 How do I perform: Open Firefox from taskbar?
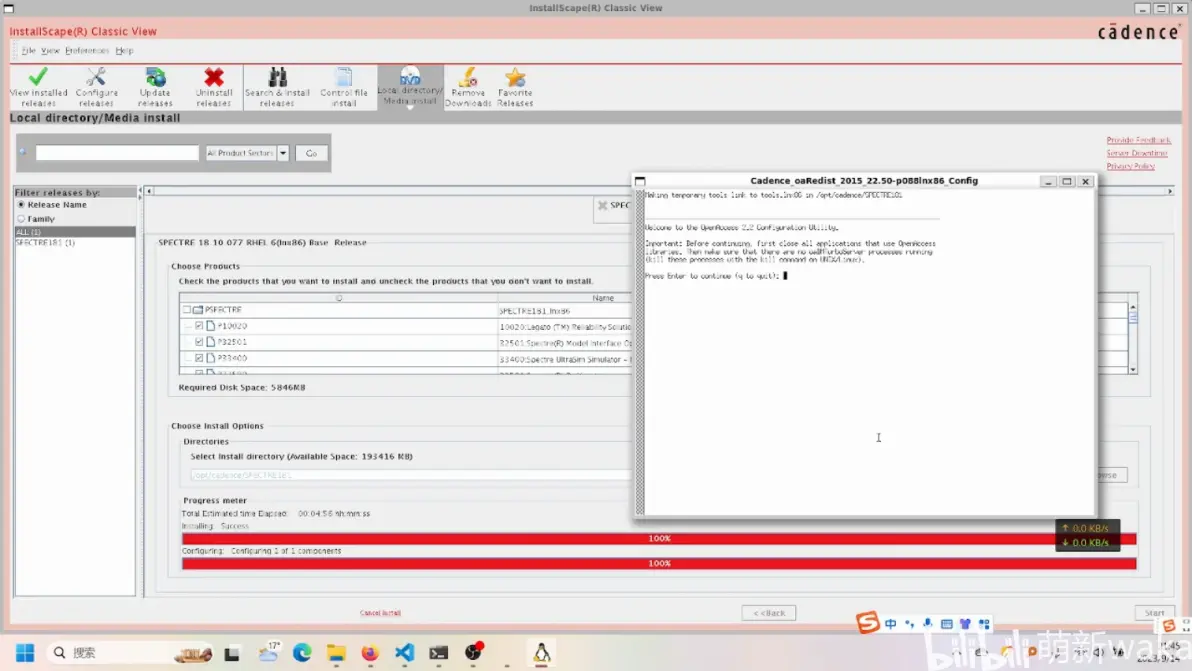point(369,653)
